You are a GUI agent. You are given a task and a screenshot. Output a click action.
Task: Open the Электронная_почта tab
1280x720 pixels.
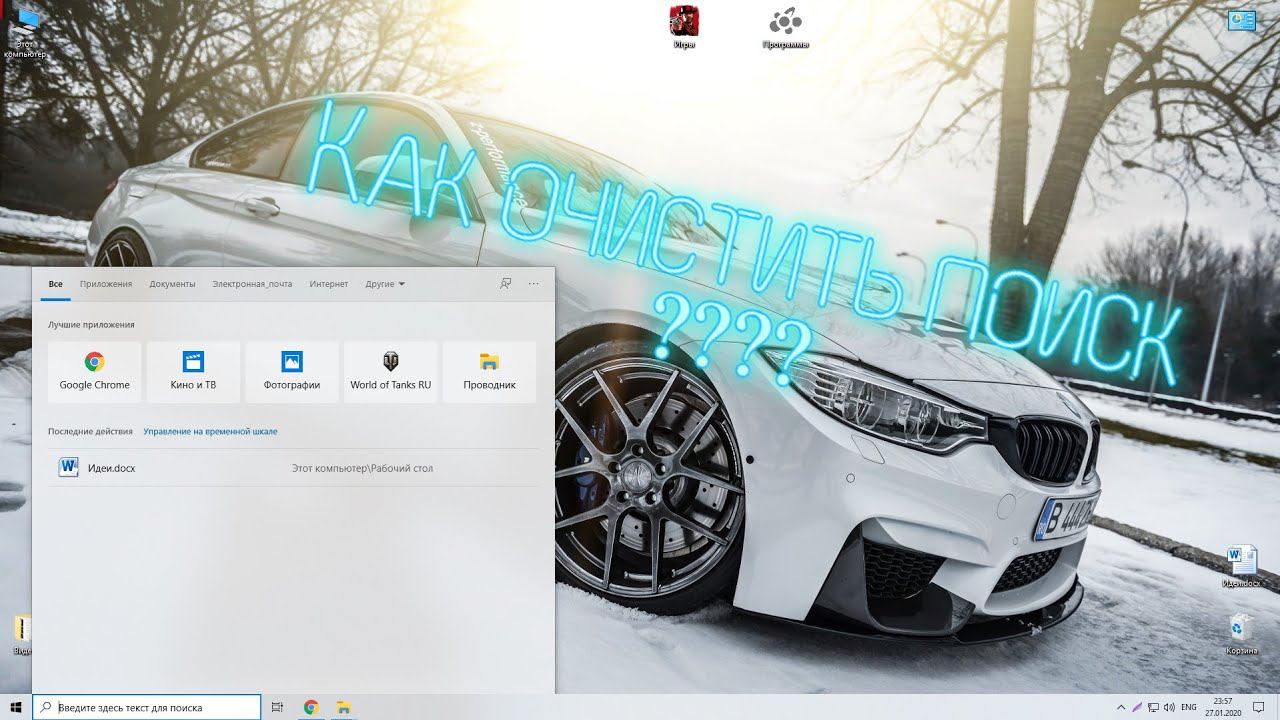pyautogui.click(x=252, y=284)
